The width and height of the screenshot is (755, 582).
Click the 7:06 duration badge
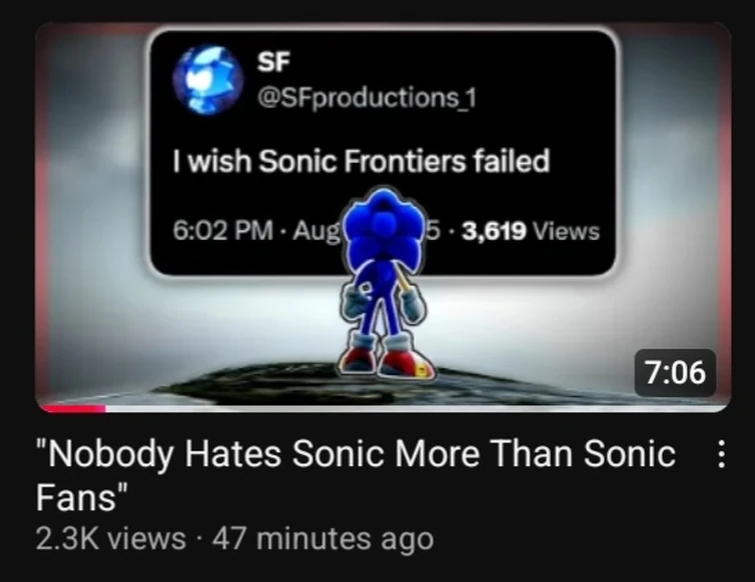[671, 374]
